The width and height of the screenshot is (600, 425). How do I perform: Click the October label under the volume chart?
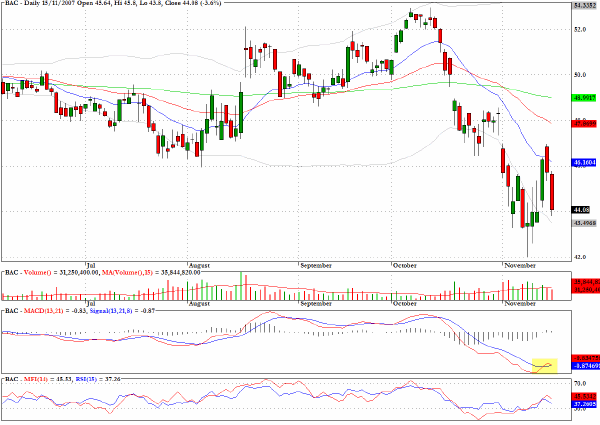point(405,303)
